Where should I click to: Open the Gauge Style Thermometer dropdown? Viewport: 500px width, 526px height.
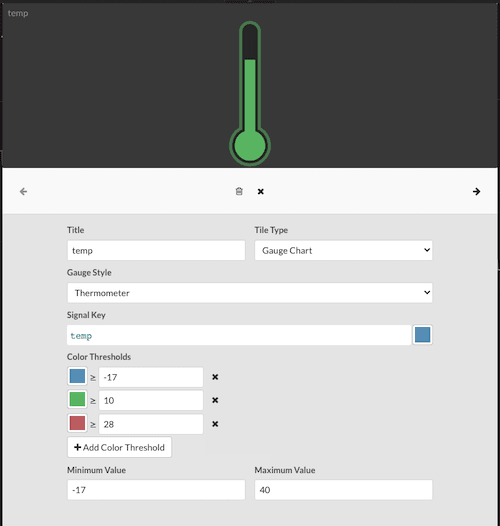coord(250,293)
